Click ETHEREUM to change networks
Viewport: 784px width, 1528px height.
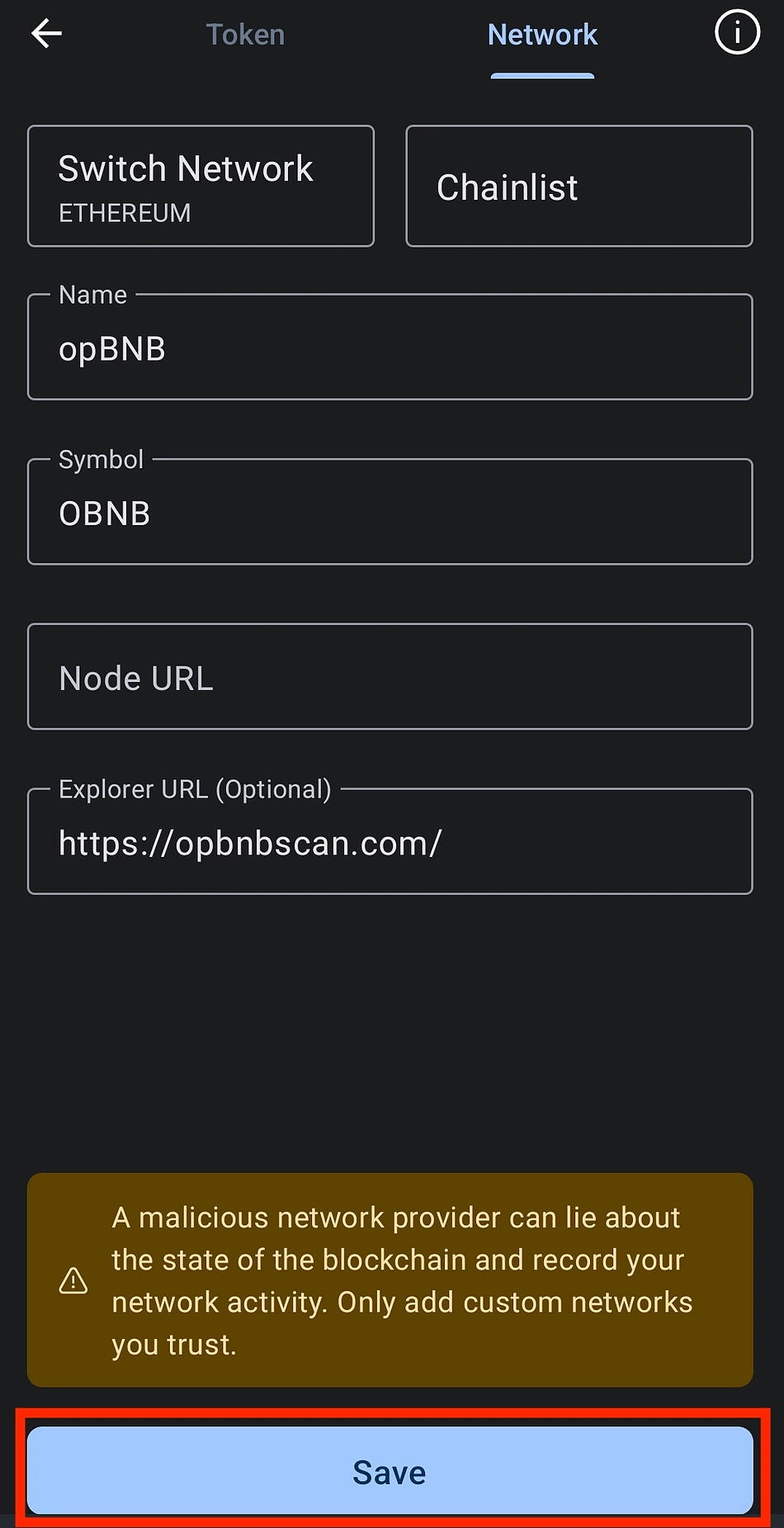click(x=125, y=213)
